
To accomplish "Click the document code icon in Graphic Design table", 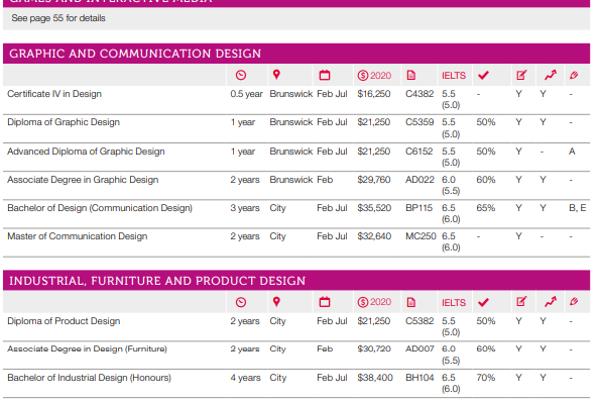I will click(x=411, y=75).
